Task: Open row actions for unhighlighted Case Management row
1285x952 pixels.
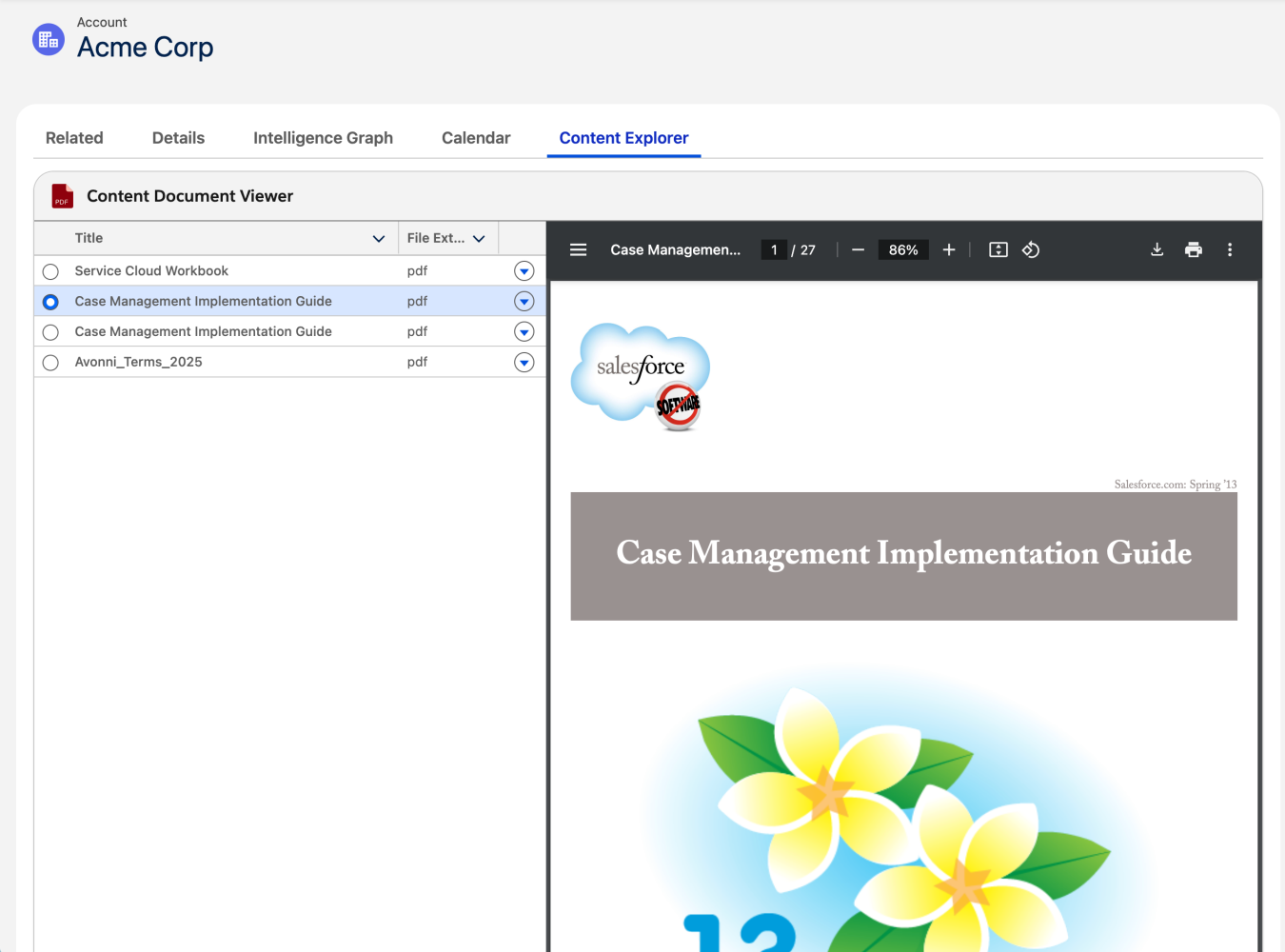Action: [524, 332]
